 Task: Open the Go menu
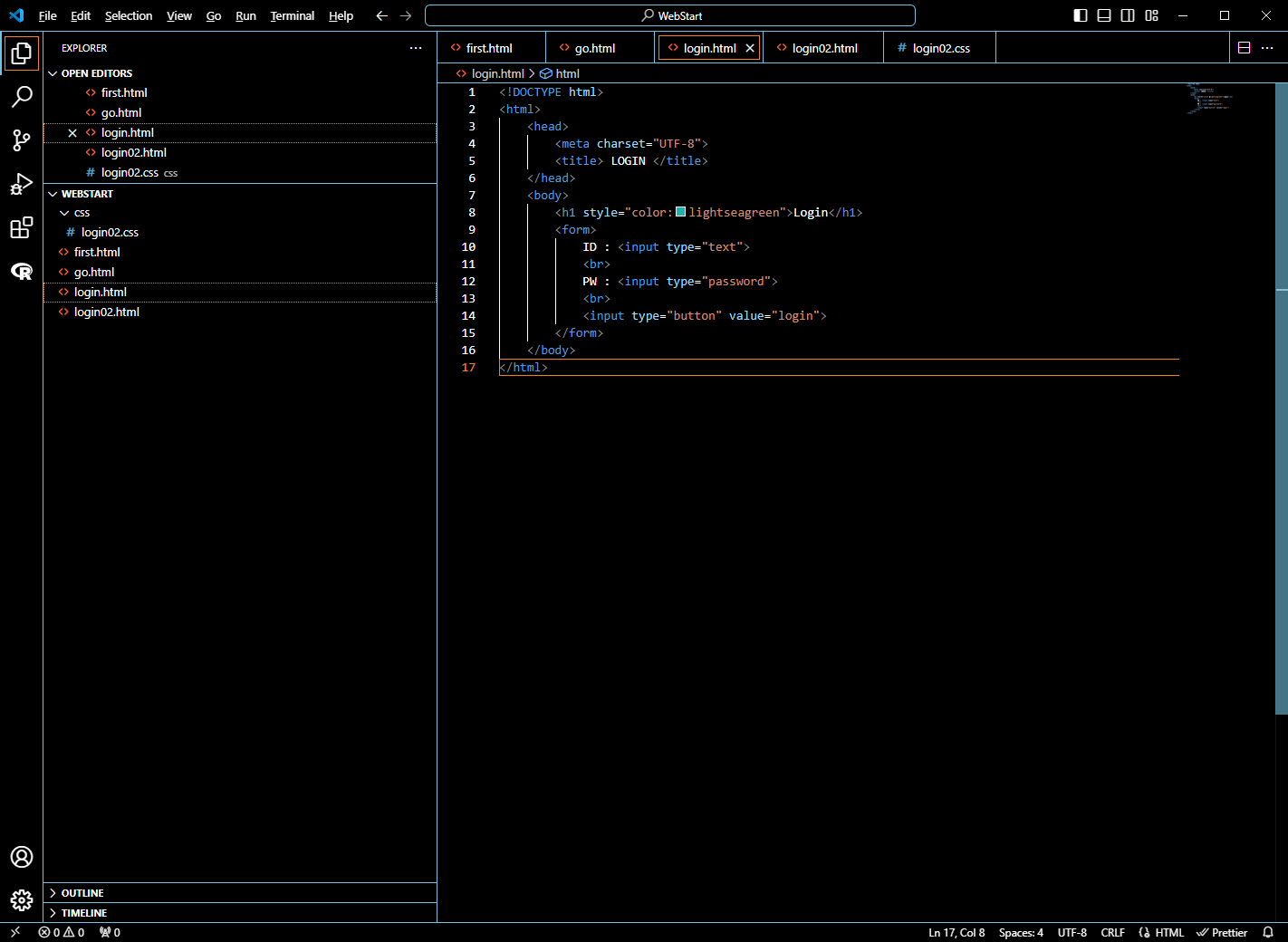pos(214,15)
